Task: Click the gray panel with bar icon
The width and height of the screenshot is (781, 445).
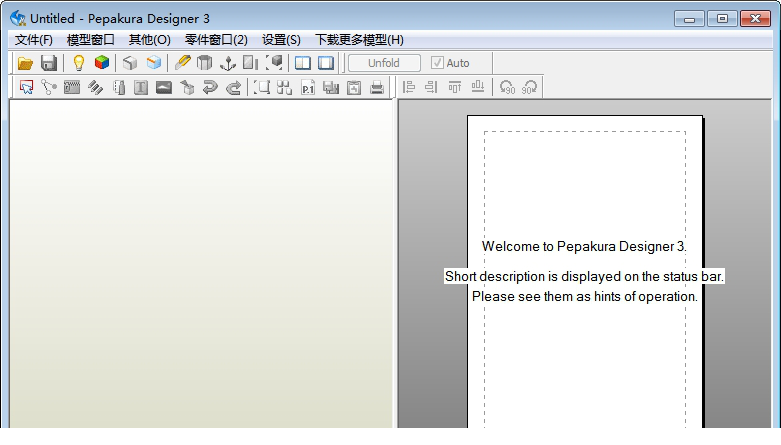Action: (x=251, y=63)
